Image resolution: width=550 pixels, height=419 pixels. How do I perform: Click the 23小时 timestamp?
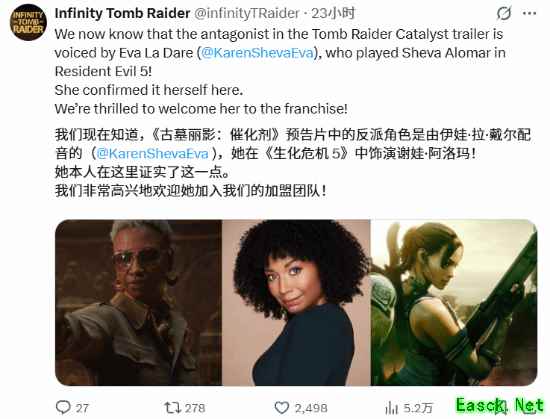click(333, 13)
